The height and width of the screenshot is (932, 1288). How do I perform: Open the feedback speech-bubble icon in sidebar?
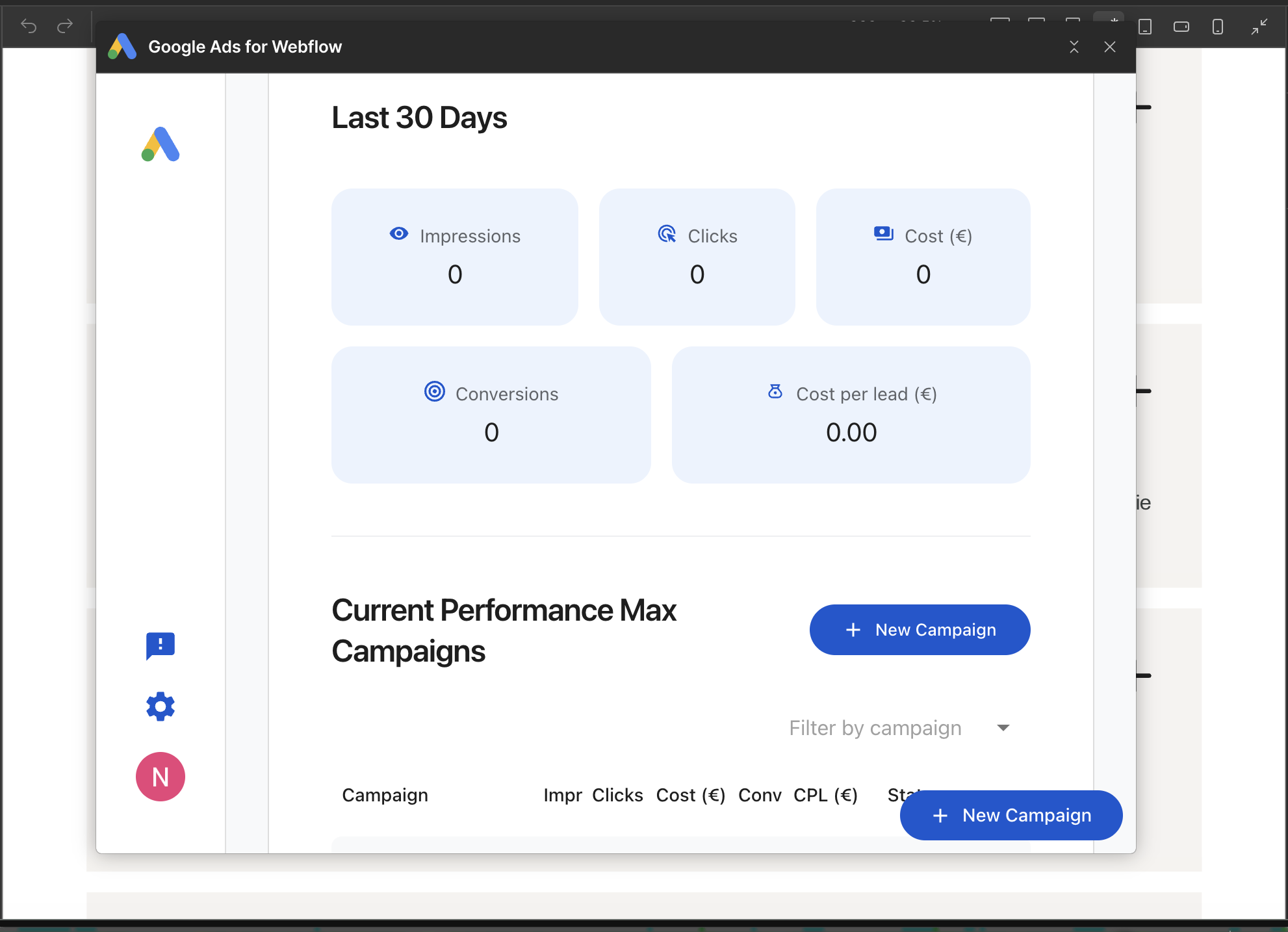click(x=161, y=646)
